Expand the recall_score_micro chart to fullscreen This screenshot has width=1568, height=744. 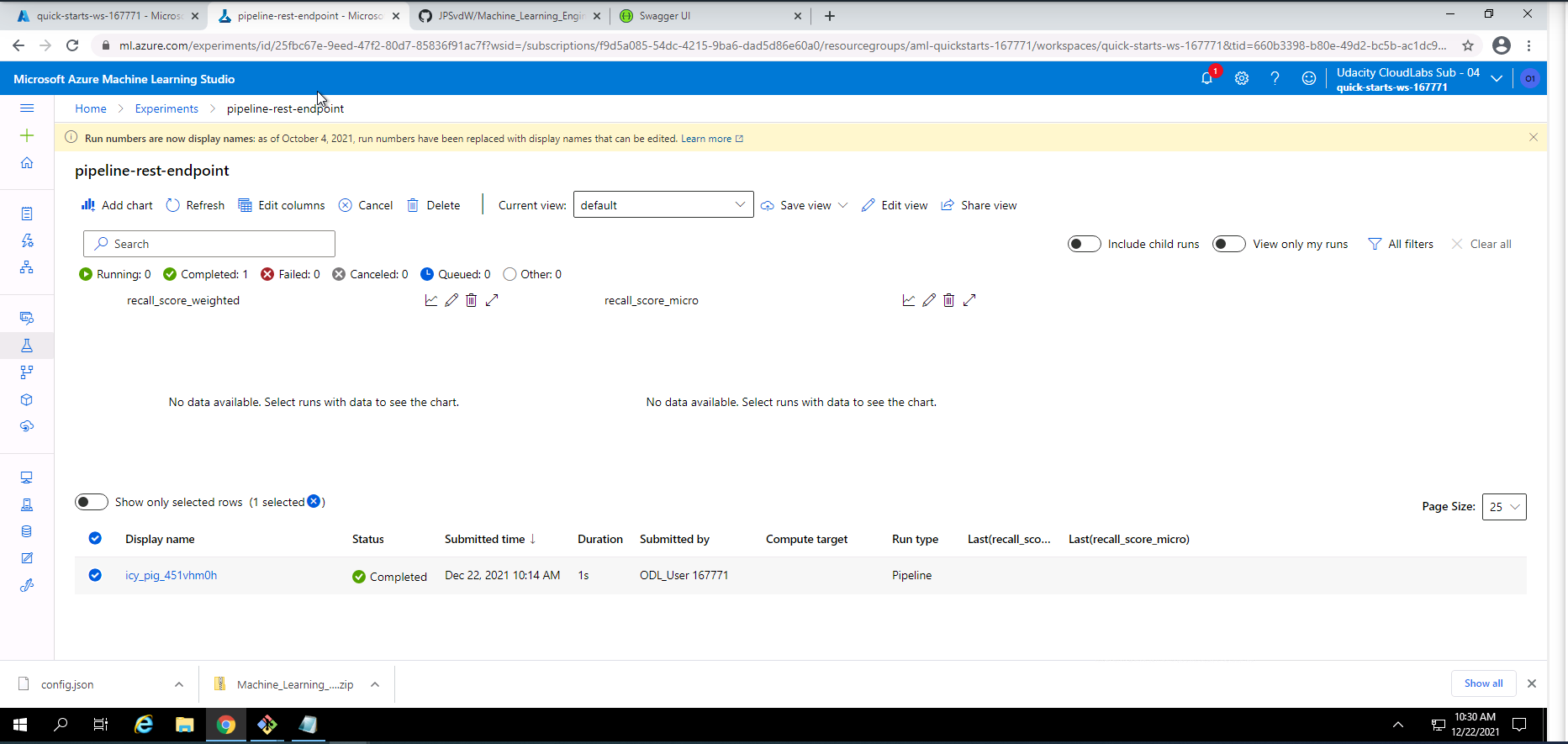pyautogui.click(x=969, y=300)
